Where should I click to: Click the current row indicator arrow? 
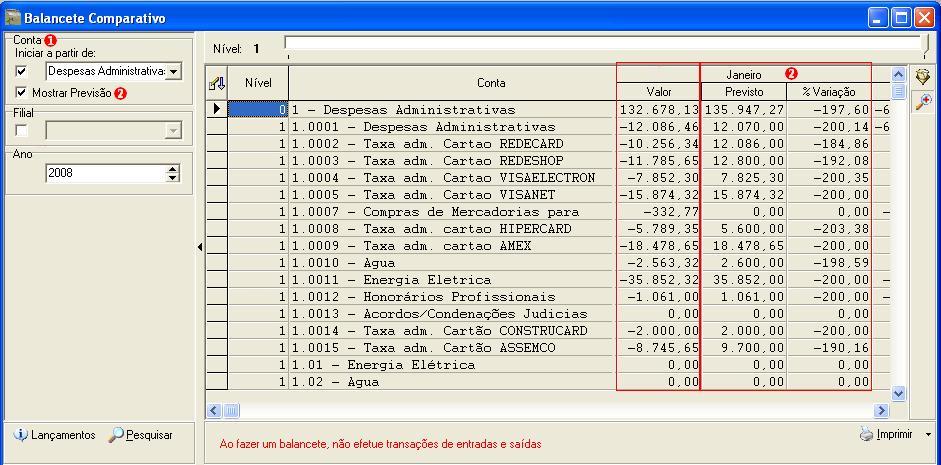pos(217,109)
